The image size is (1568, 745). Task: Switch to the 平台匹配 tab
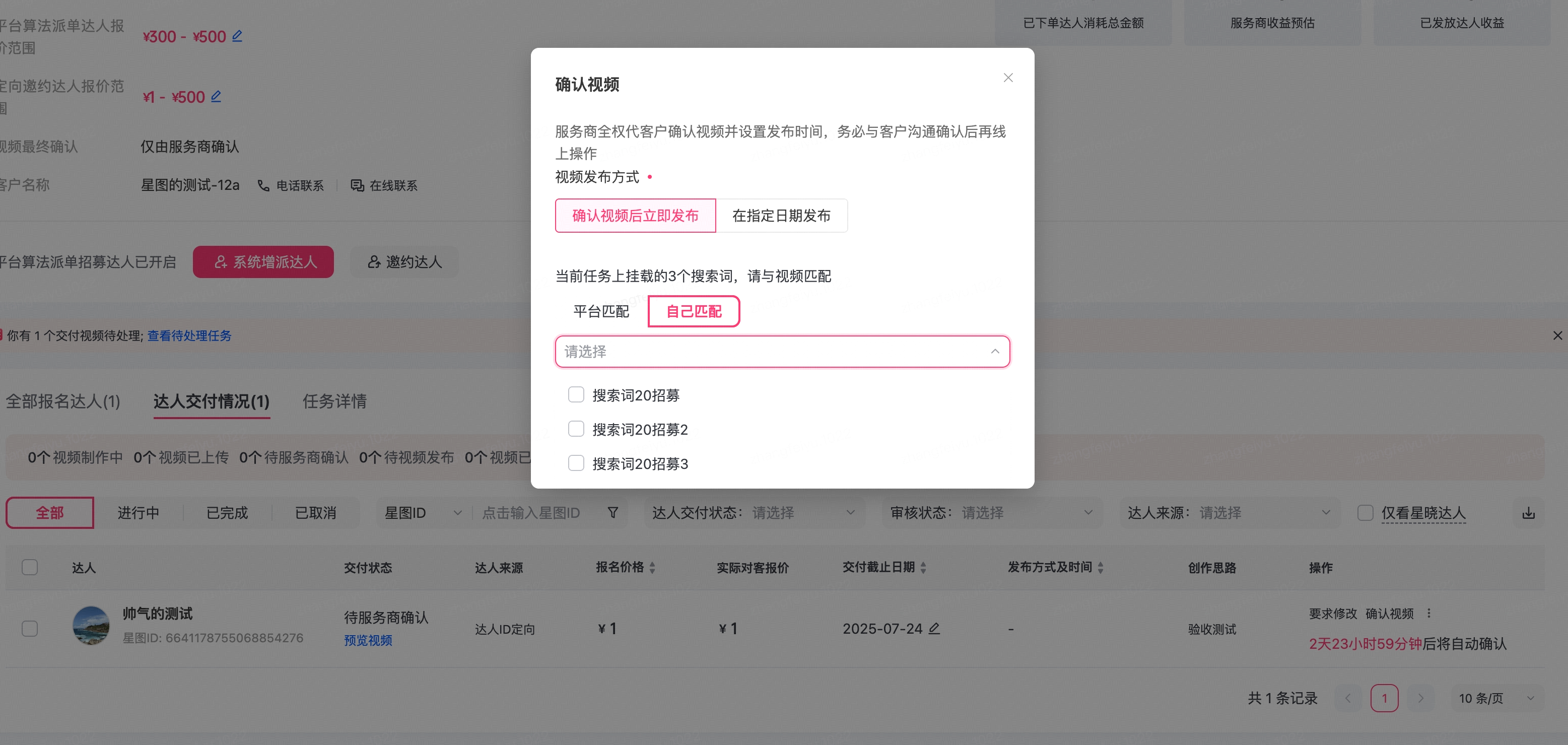601,312
